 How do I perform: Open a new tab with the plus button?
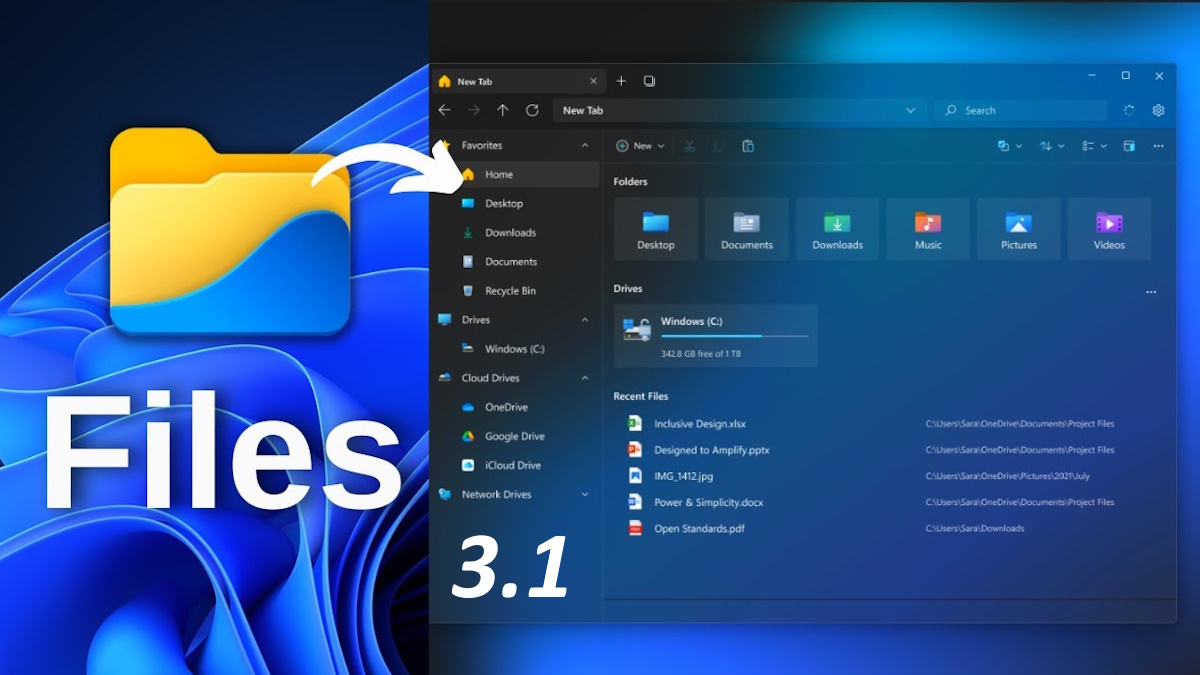coord(621,81)
